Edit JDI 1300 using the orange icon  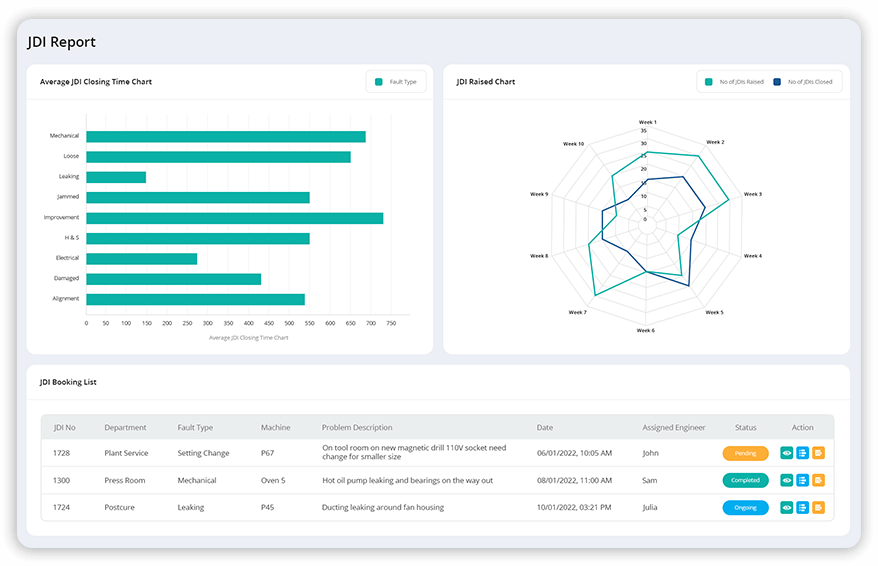coord(818,480)
